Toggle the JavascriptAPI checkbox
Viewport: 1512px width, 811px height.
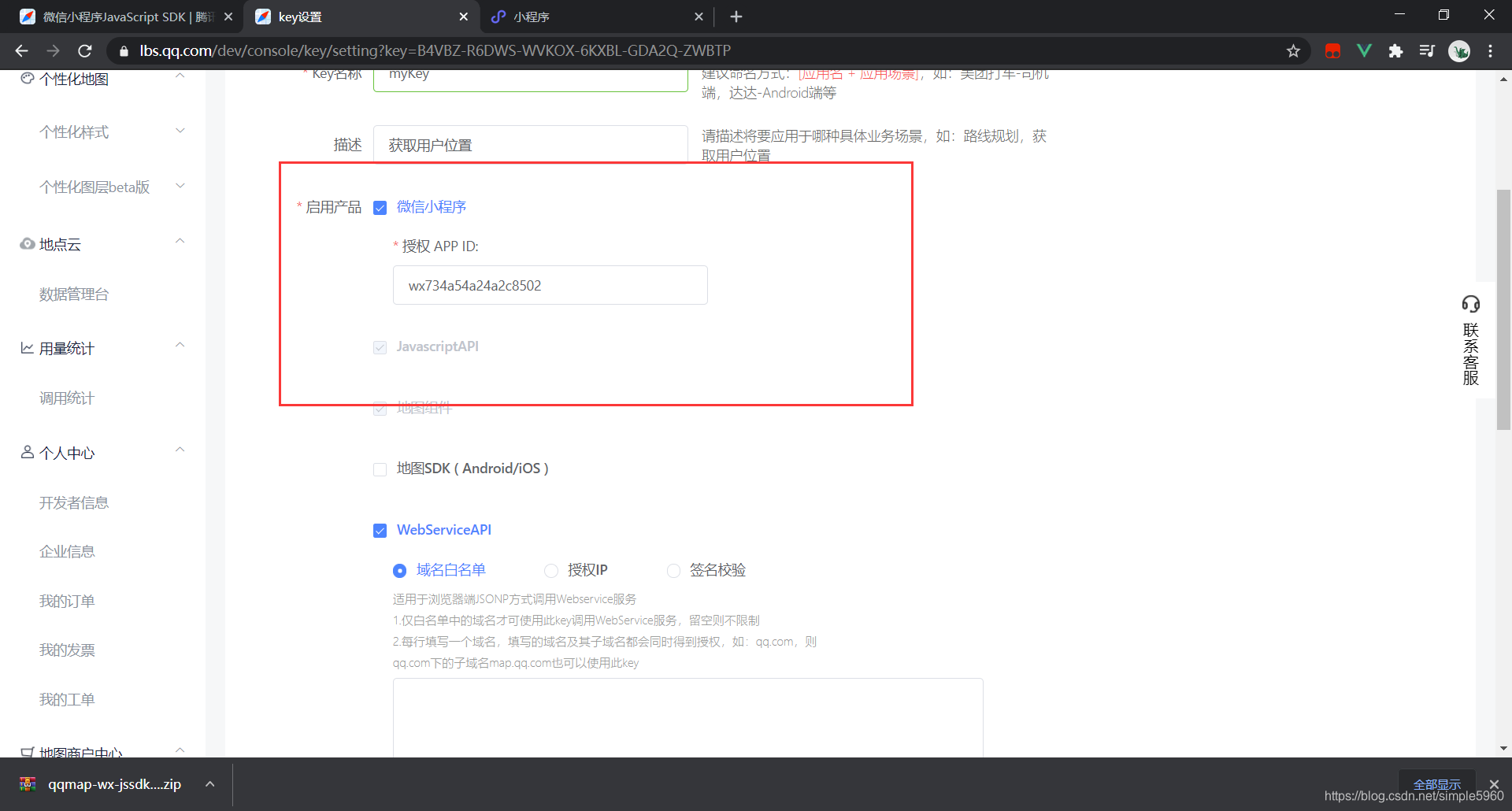coord(380,347)
